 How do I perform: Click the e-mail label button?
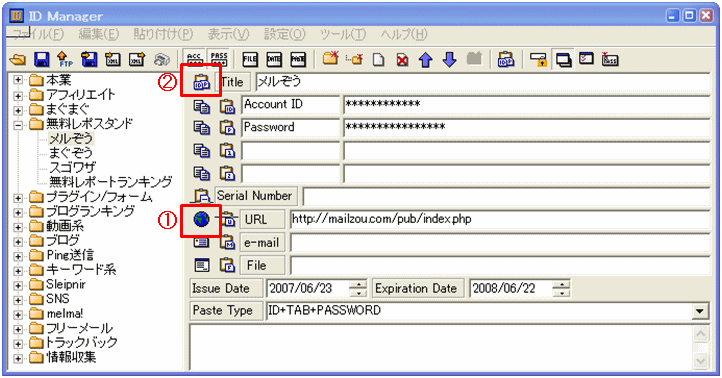click(x=262, y=243)
